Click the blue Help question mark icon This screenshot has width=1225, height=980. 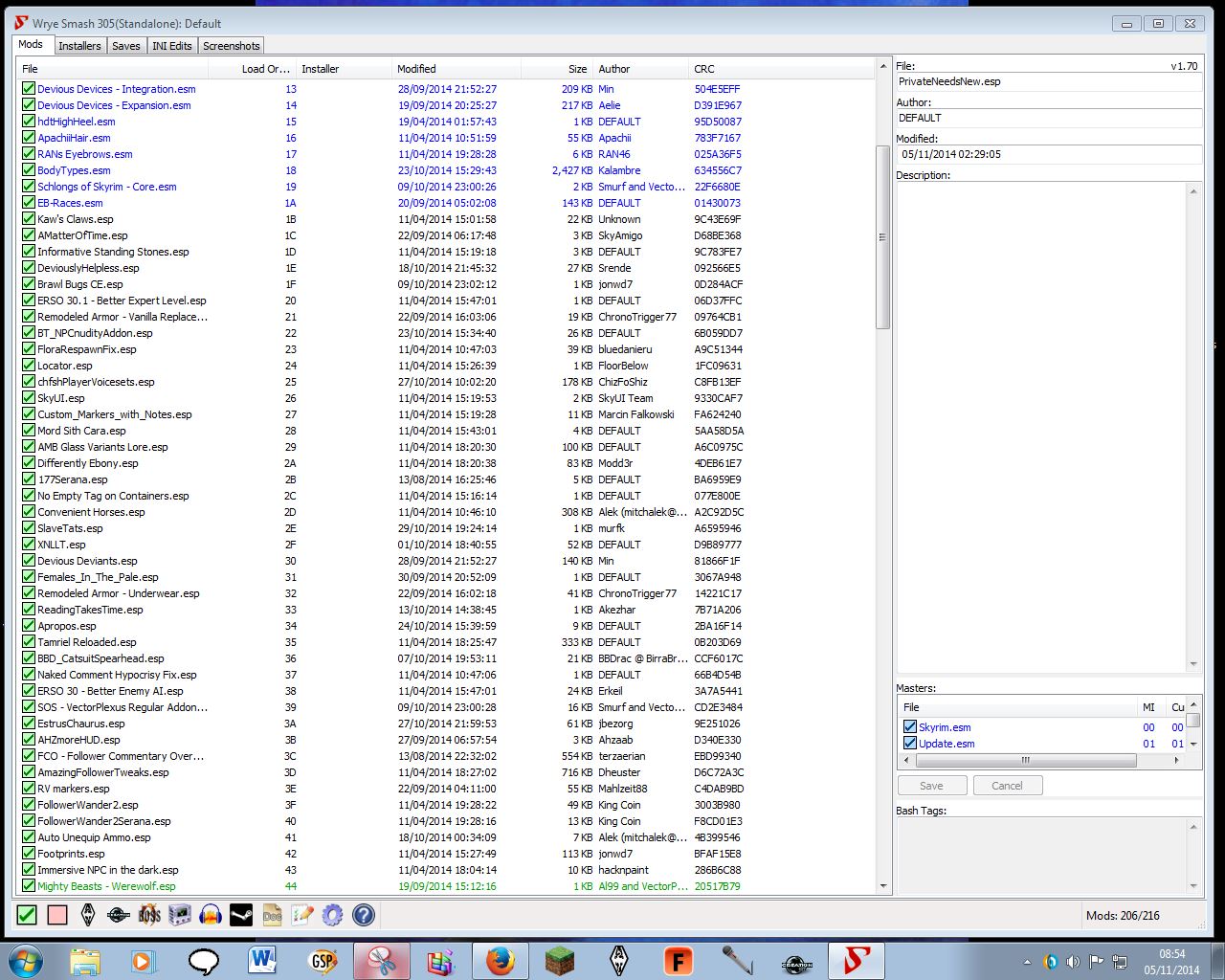tap(364, 915)
